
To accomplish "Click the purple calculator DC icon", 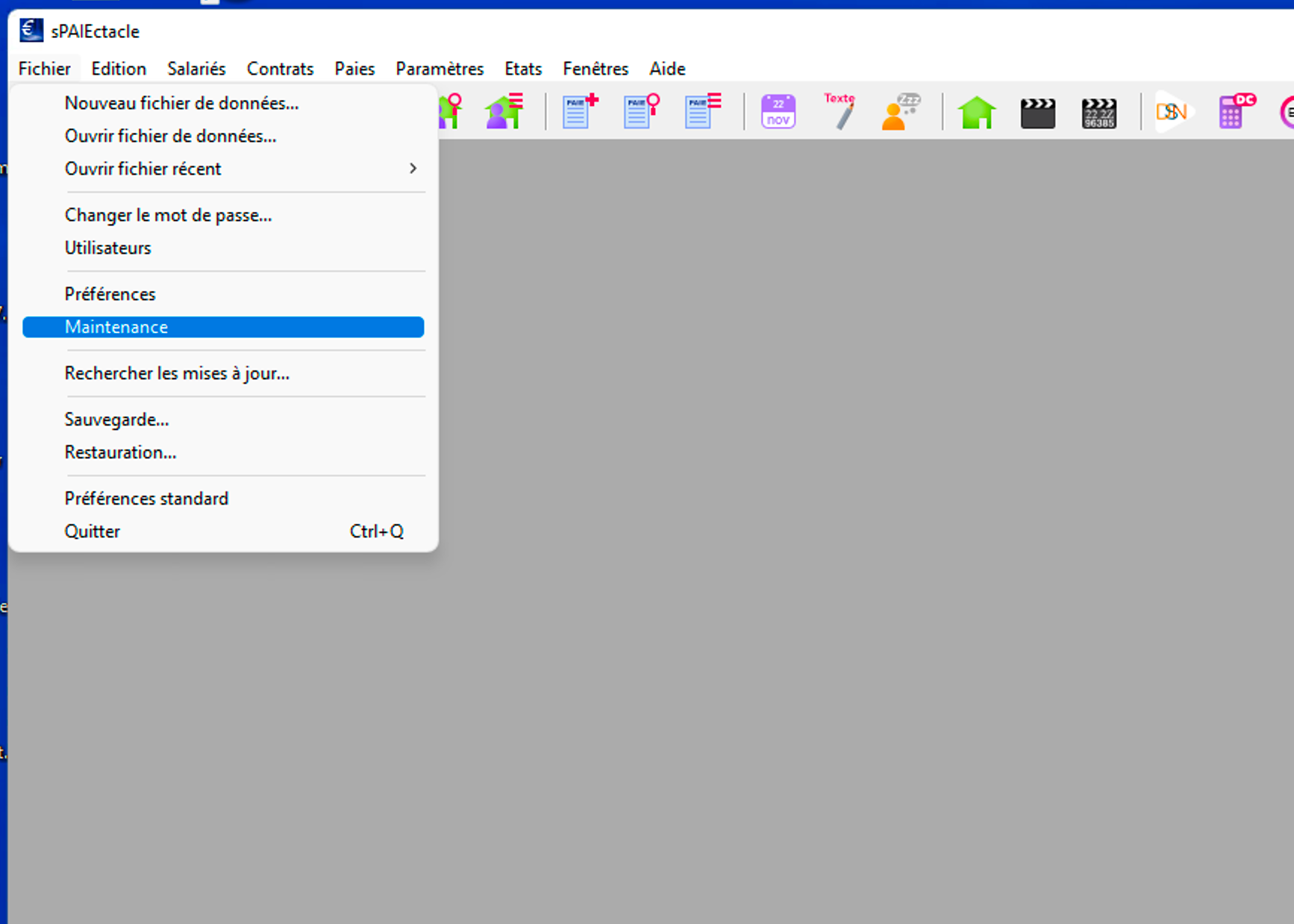I will (x=1237, y=112).
